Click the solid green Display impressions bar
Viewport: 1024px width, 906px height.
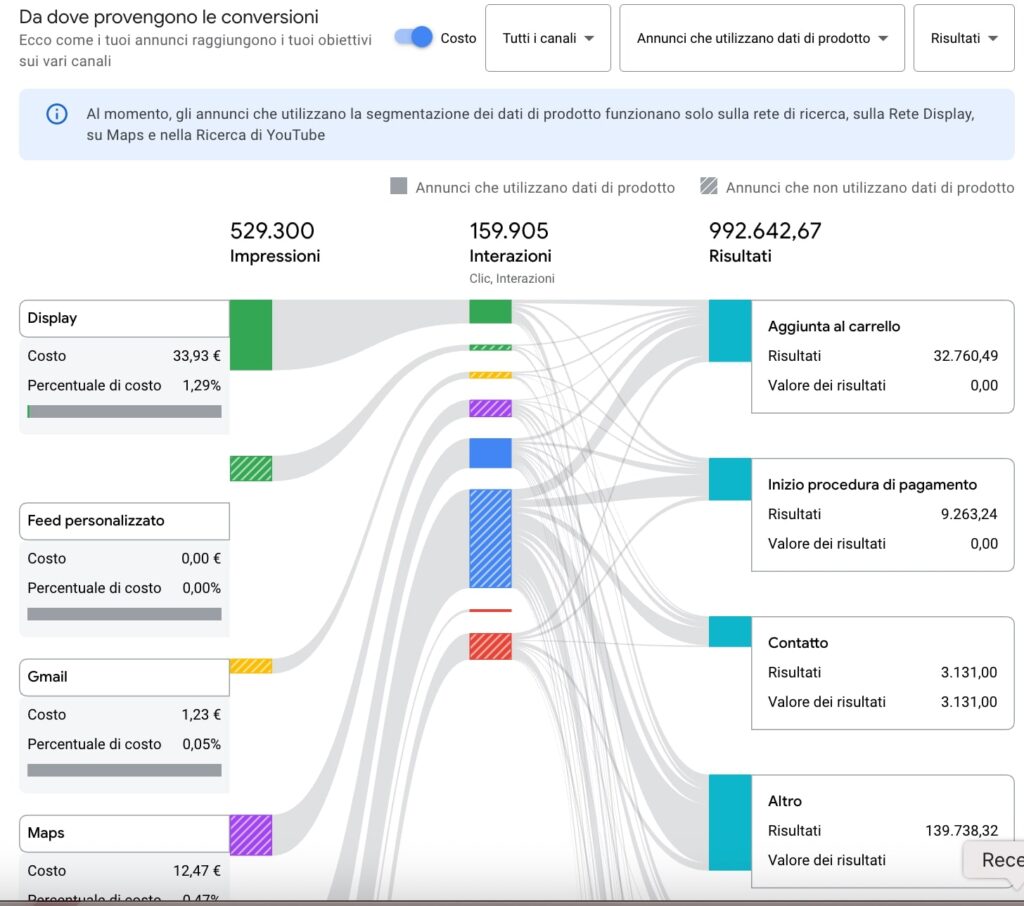tap(250, 335)
